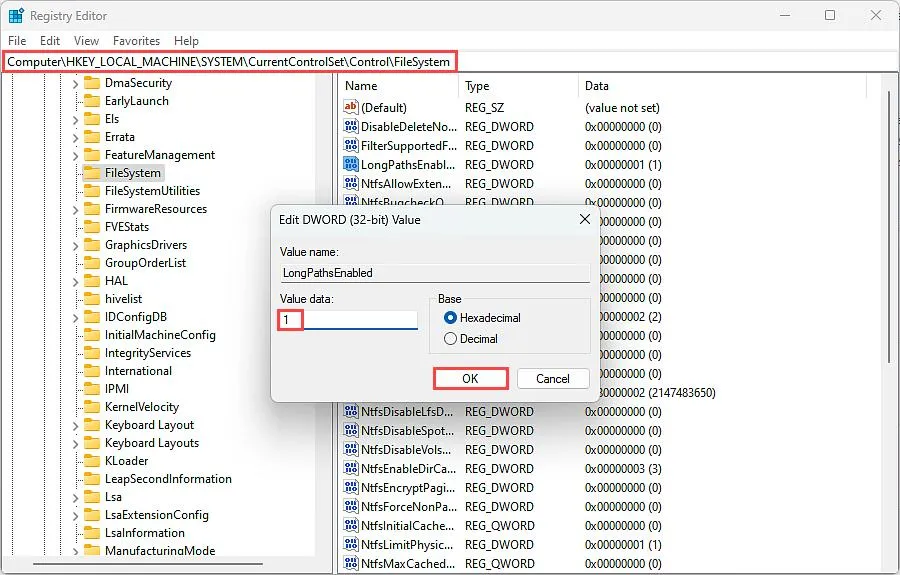
Task: Expand the Keyboard Layout tree node
Action: (x=75, y=425)
